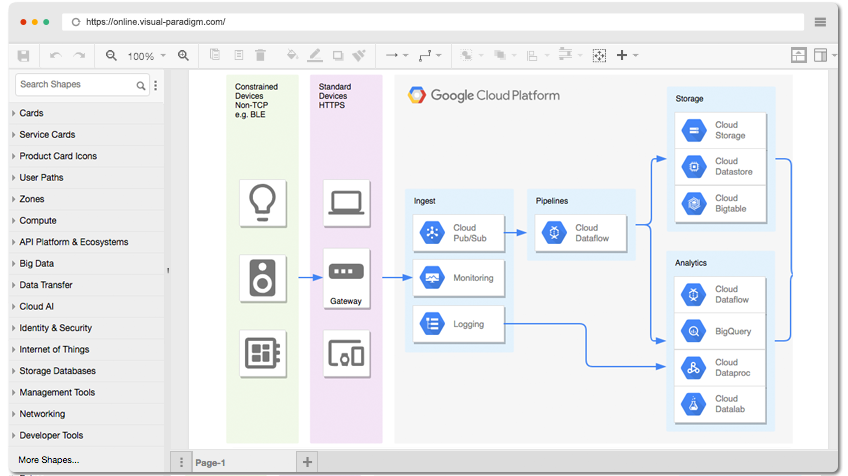The height and width of the screenshot is (476, 848).
Task: Click the zoom out magnifier
Action: click(x=111, y=55)
